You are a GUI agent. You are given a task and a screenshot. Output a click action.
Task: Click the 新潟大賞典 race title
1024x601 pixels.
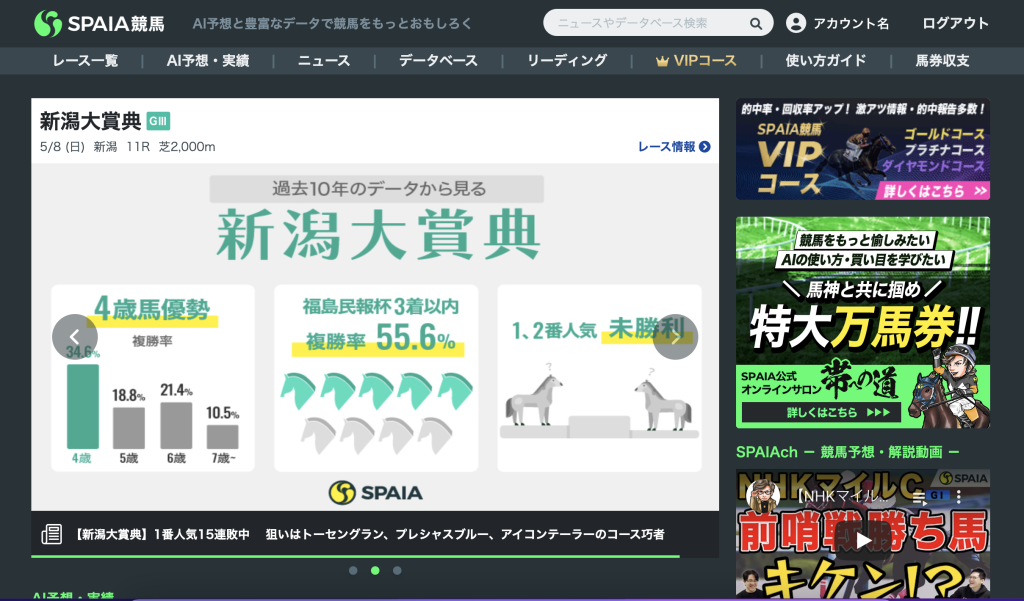coord(90,121)
